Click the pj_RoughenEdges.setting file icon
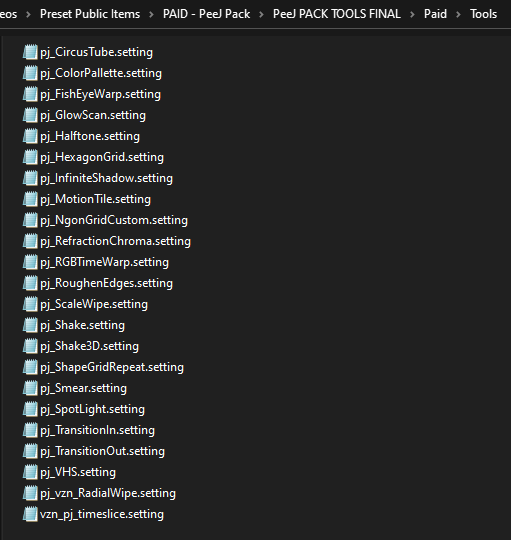 pyautogui.click(x=30, y=283)
